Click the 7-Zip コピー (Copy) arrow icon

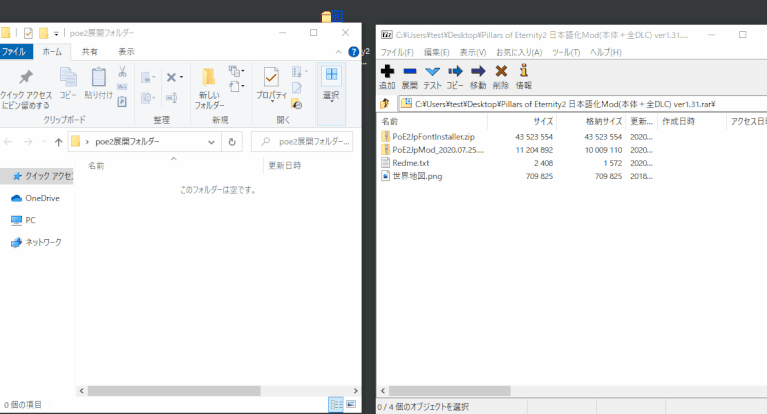click(x=455, y=71)
